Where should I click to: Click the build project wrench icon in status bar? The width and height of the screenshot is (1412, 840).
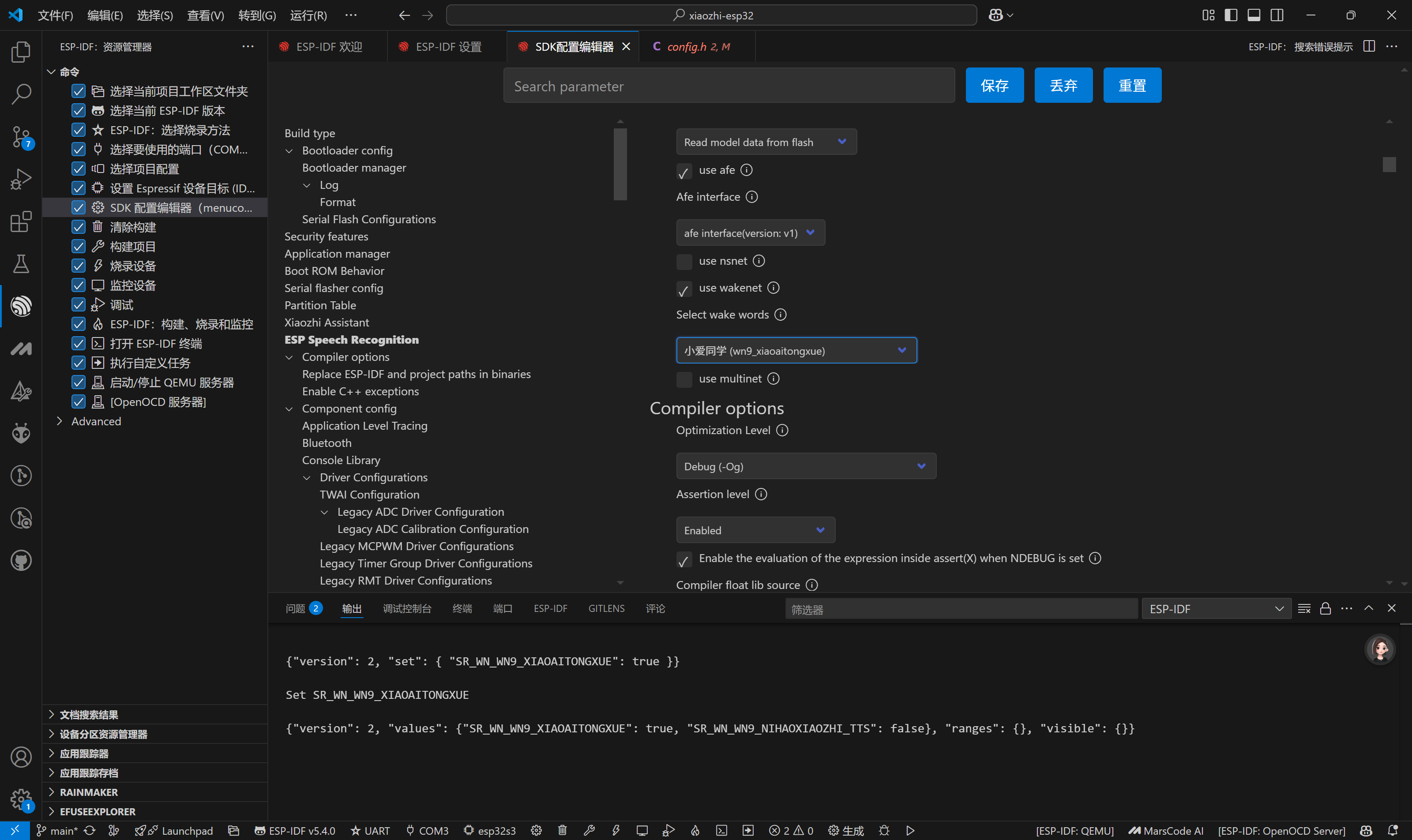(x=589, y=830)
